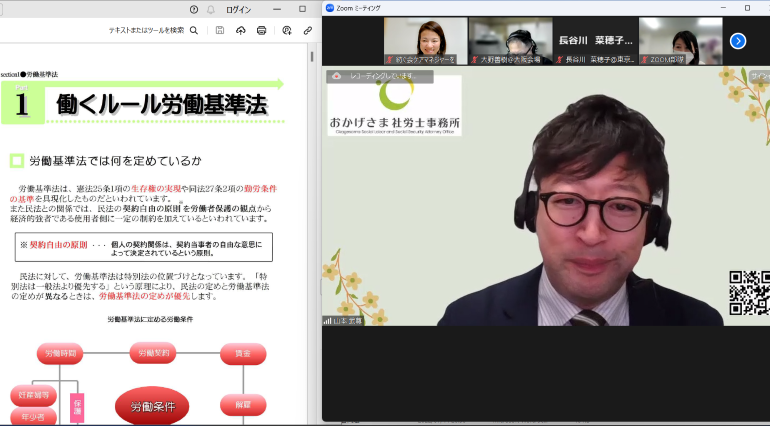Open the AI assistant icon in toolbar

(286, 30)
